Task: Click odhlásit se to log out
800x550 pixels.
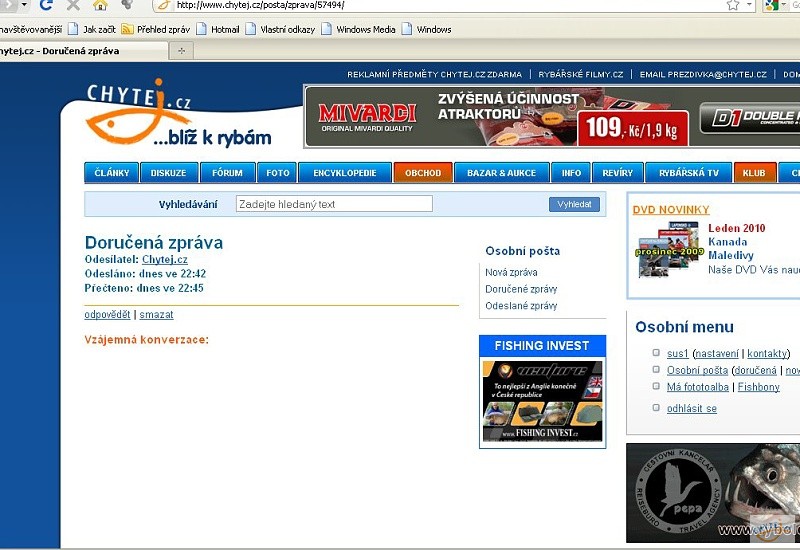Action: tap(692, 408)
